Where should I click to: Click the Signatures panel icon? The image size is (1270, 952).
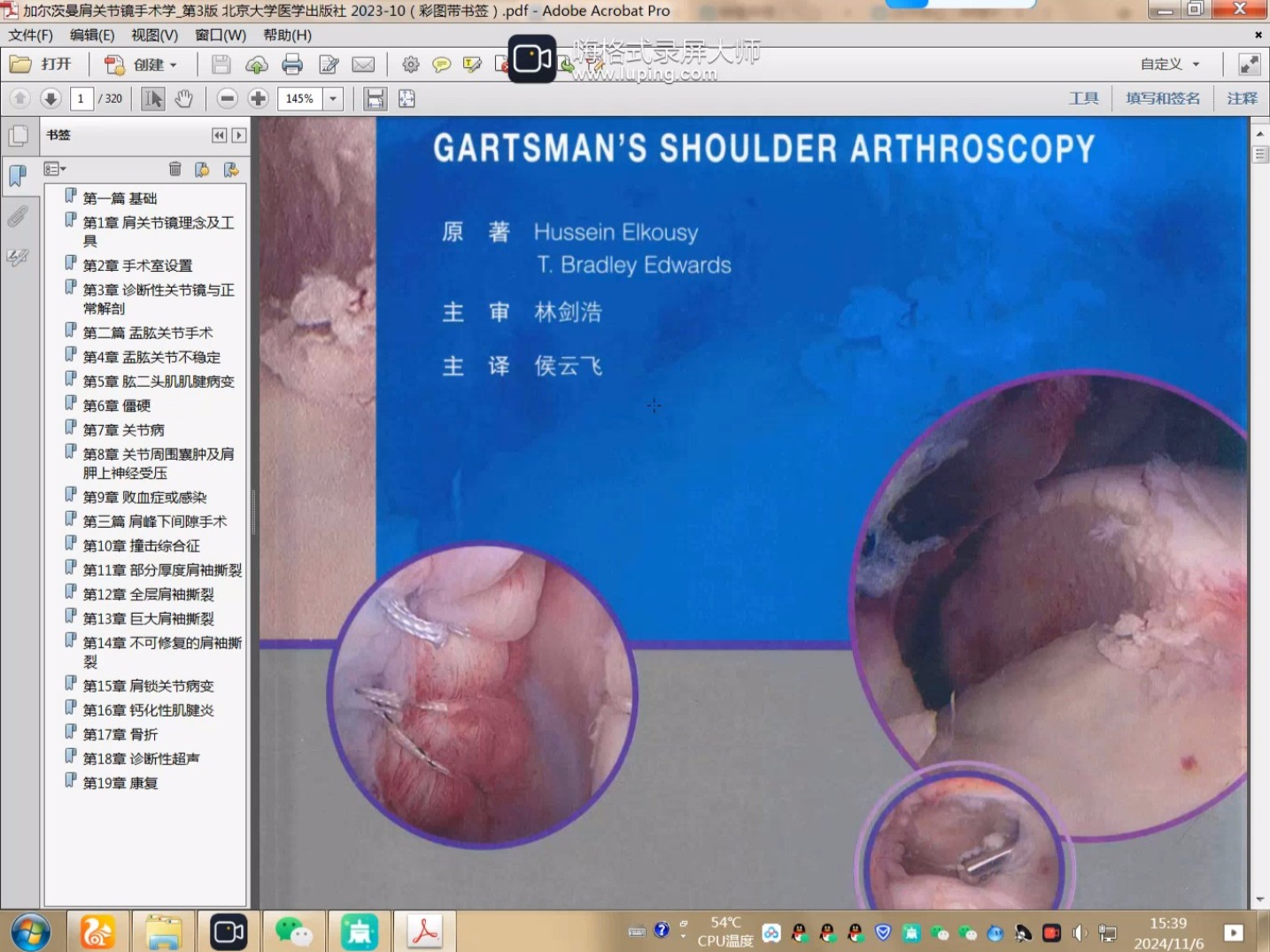18,257
